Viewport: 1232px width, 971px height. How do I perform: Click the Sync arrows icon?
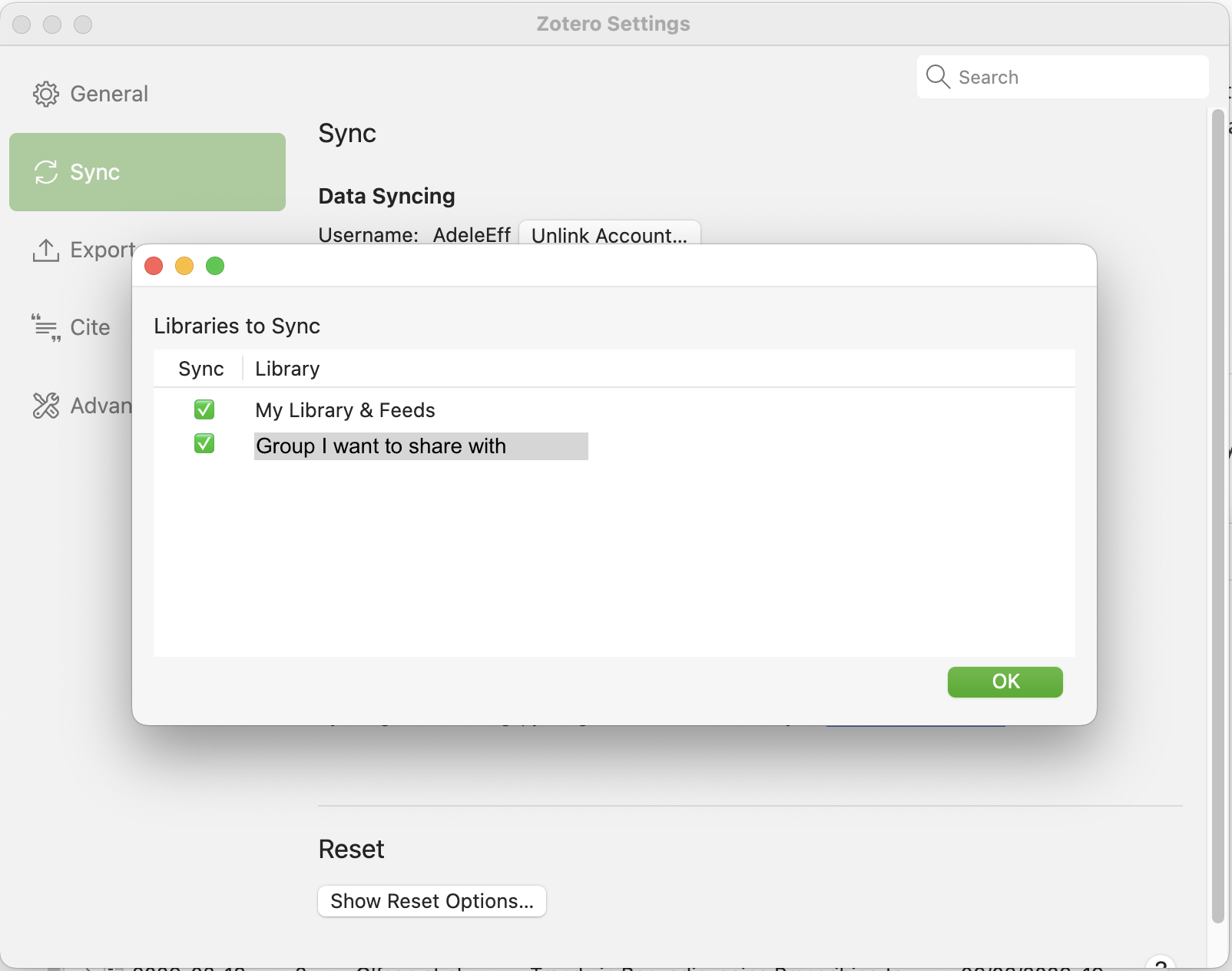(x=45, y=172)
